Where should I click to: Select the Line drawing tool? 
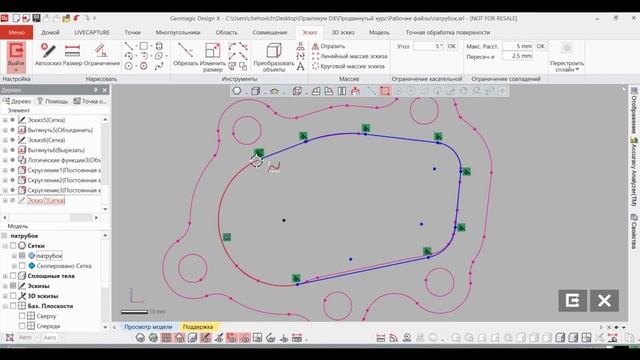[129, 46]
